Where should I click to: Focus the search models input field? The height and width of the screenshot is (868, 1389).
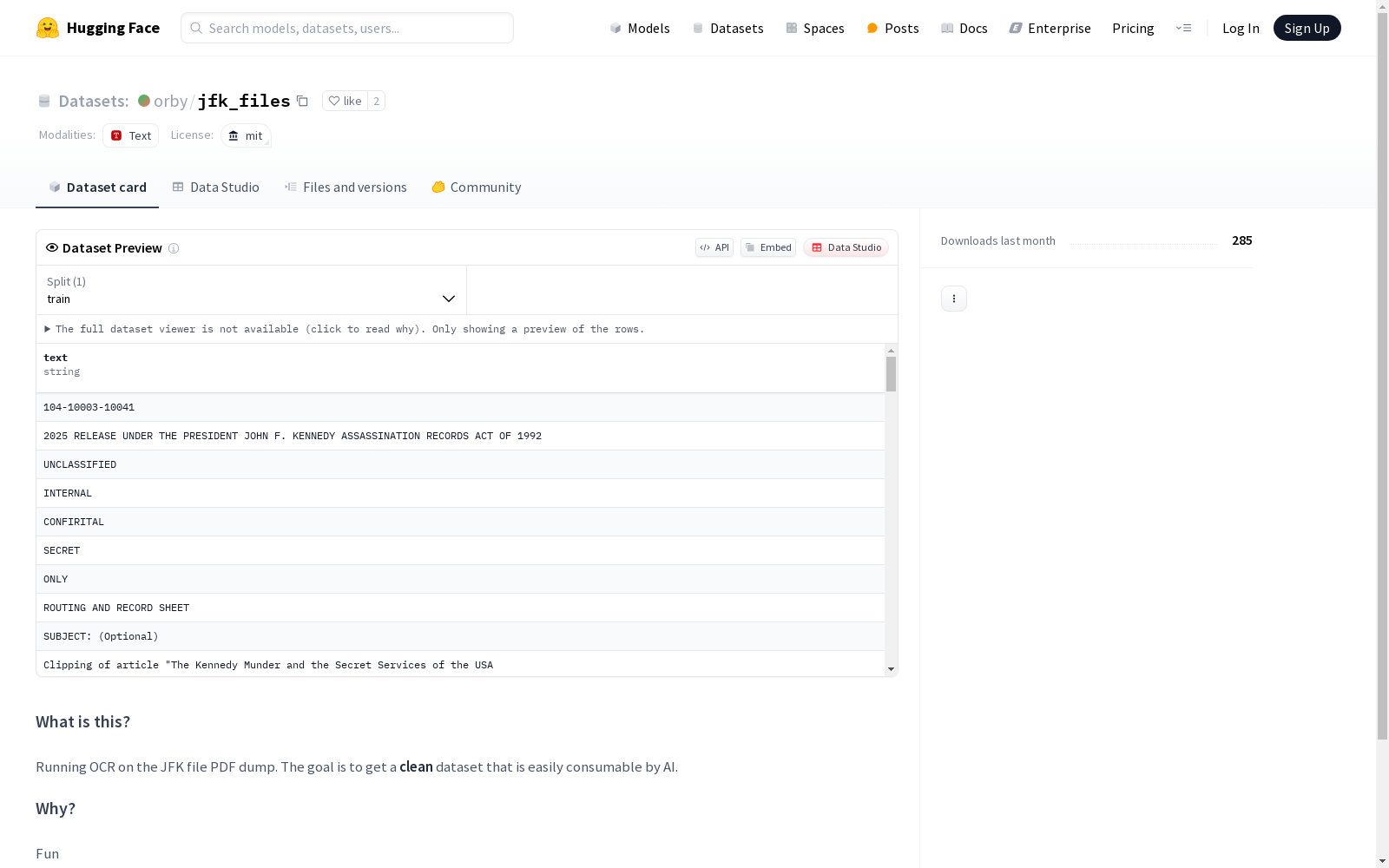click(347, 28)
